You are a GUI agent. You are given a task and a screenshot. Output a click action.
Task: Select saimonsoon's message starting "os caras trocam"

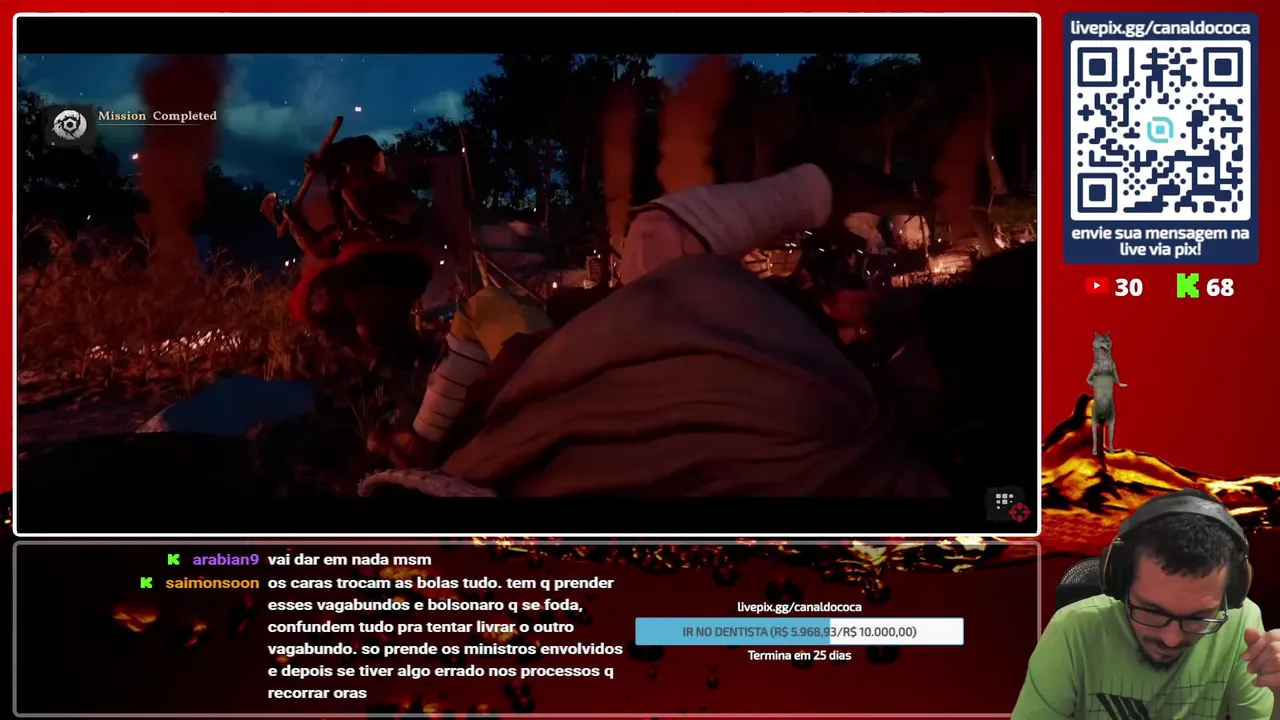point(445,637)
